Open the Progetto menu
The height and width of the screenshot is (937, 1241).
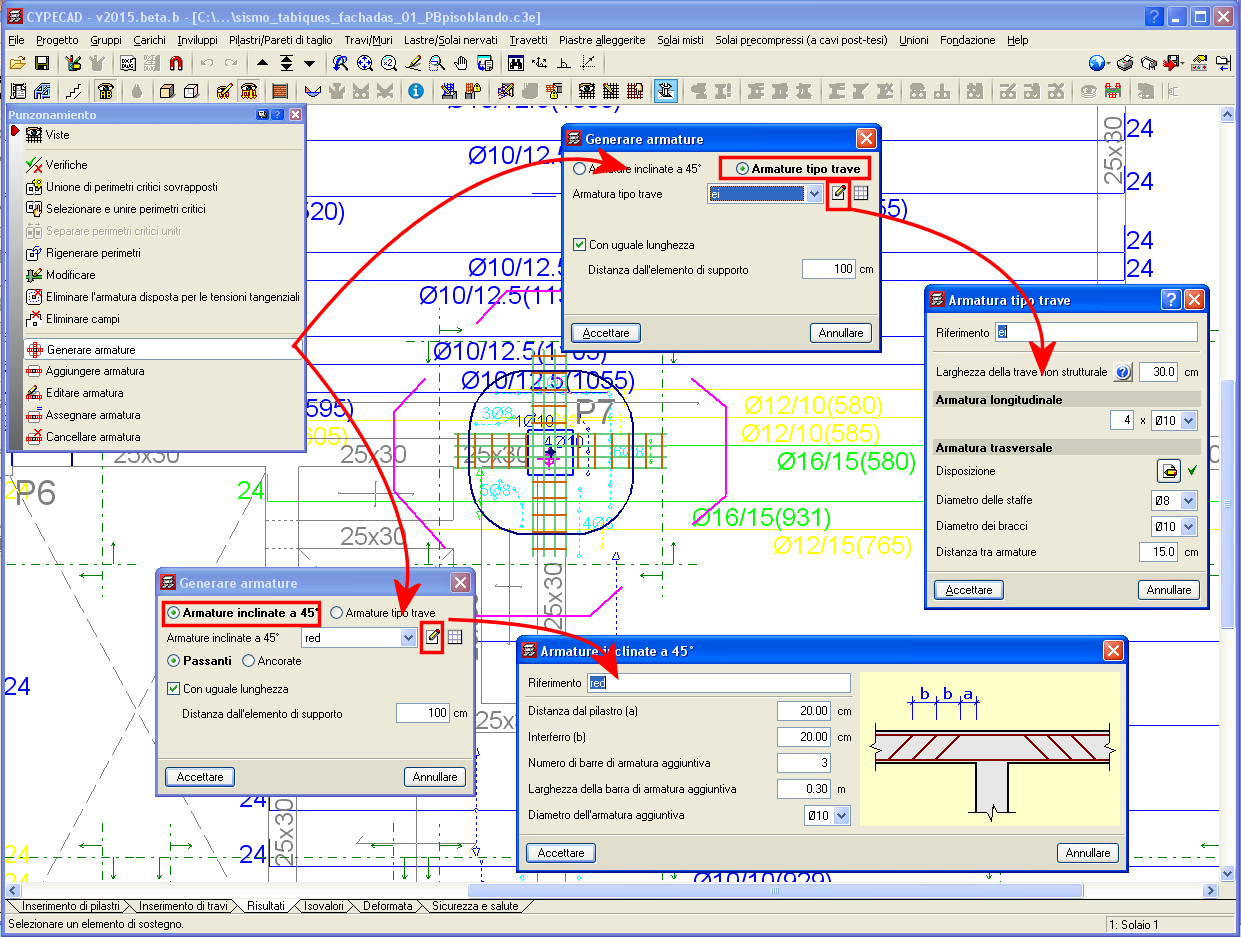coord(57,40)
